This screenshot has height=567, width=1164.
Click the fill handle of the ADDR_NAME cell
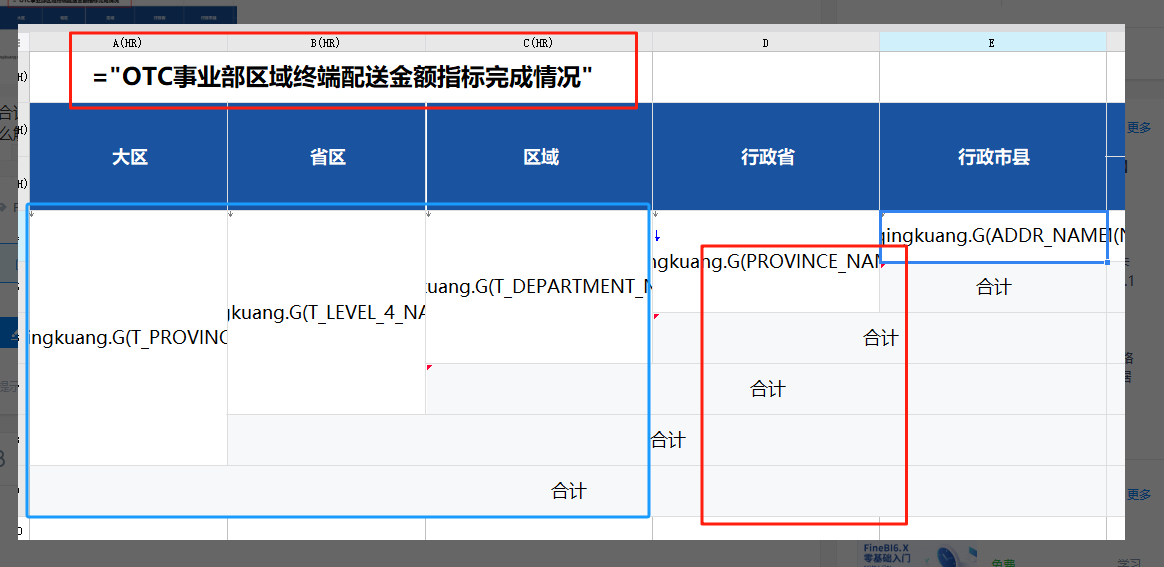click(1108, 262)
